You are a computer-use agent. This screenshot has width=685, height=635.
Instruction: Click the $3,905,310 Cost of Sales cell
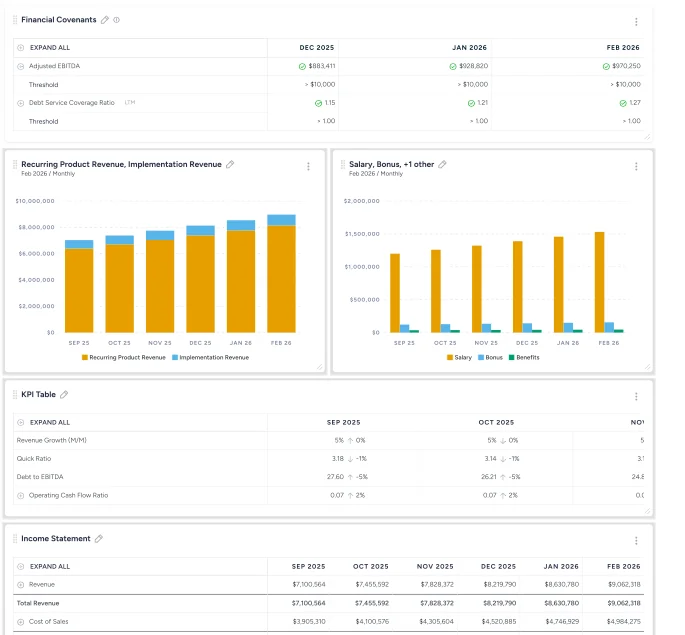tap(309, 622)
